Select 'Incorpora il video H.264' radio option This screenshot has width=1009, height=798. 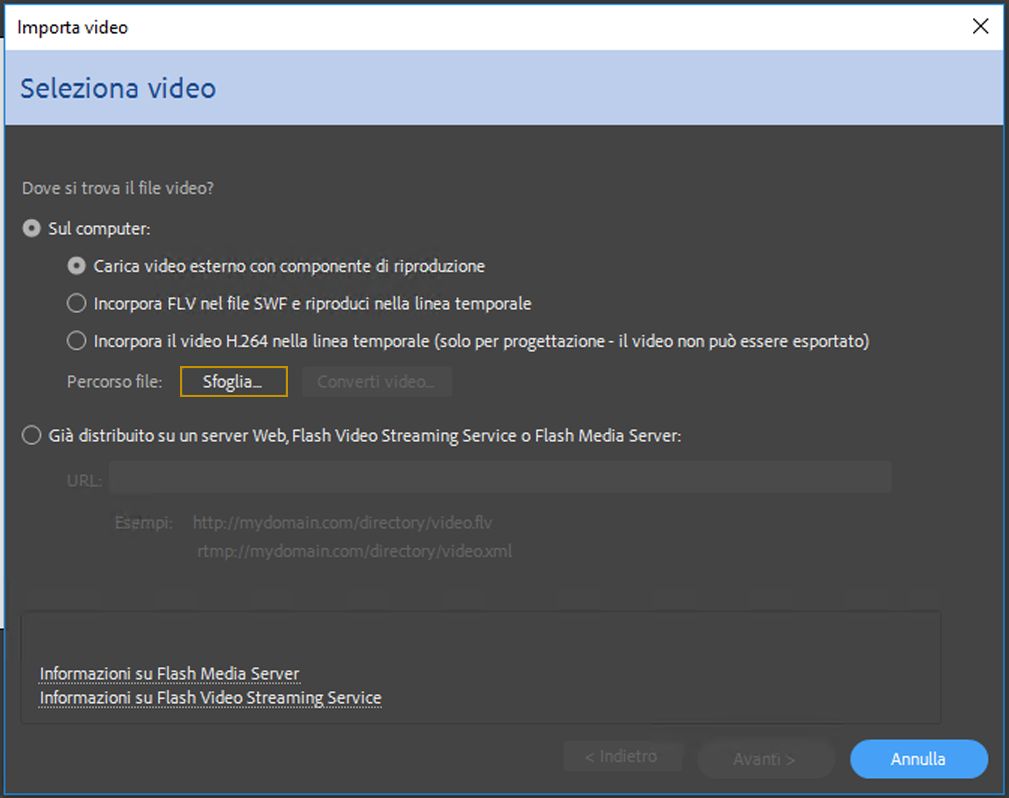tap(77, 340)
